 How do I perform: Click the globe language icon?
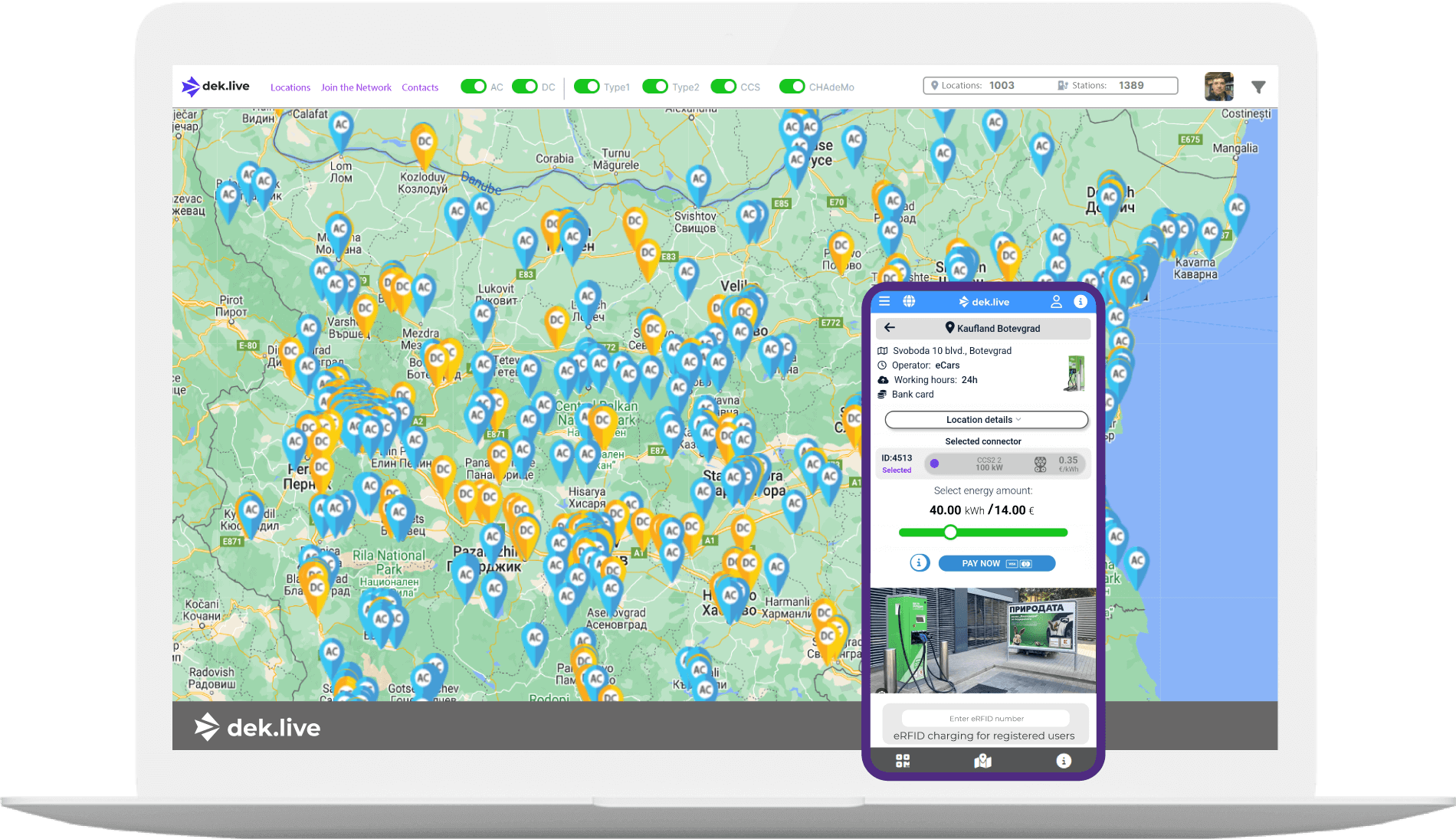[x=909, y=301]
